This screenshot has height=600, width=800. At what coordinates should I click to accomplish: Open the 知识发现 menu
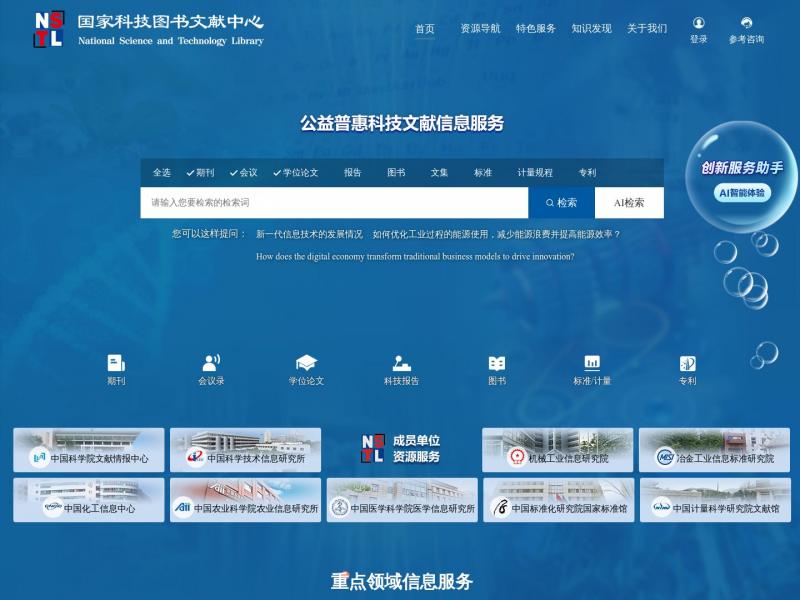[x=591, y=29]
